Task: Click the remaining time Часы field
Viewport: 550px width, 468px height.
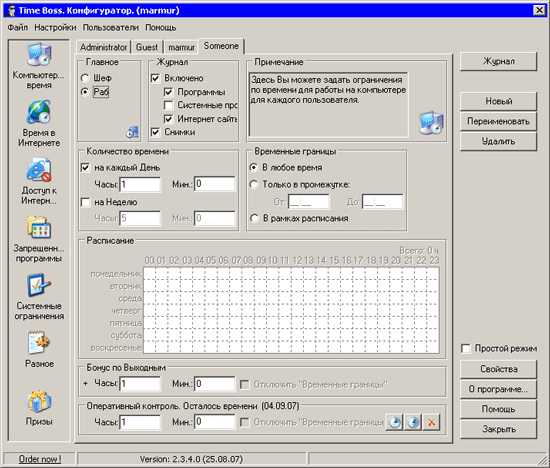Action: click(x=140, y=422)
